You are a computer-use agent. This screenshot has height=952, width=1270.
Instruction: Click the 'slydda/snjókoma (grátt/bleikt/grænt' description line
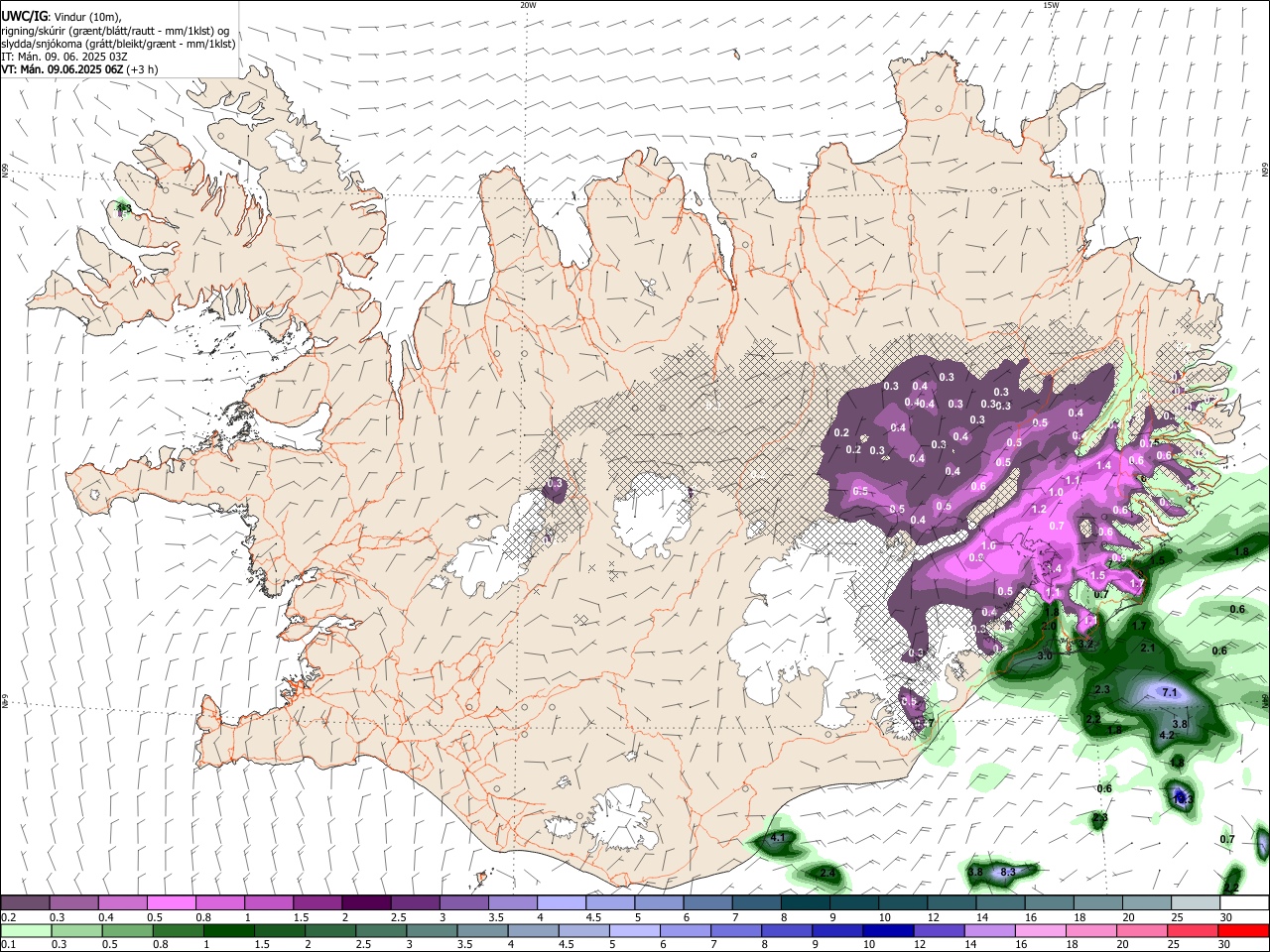[118, 44]
